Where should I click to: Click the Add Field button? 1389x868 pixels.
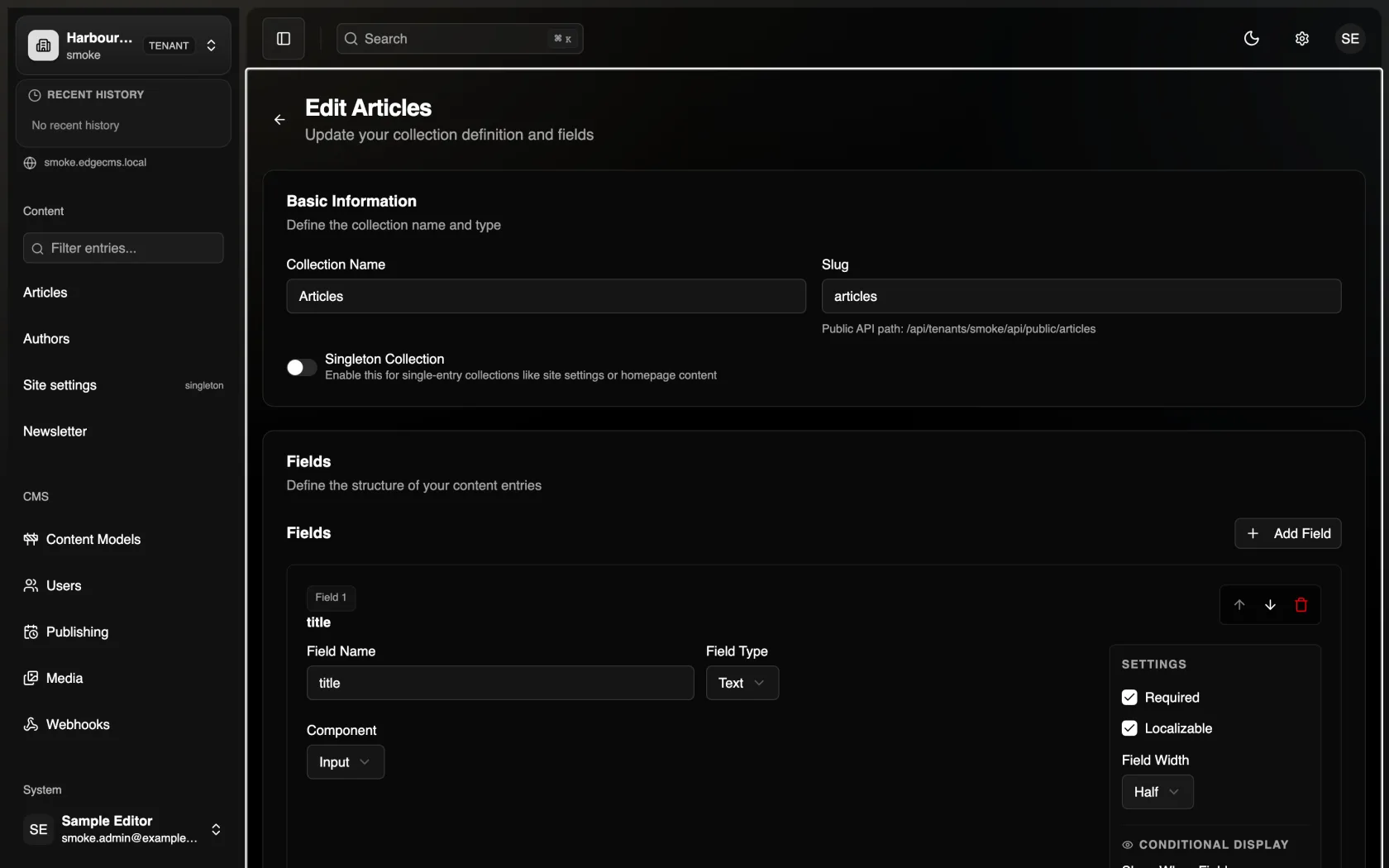(1287, 534)
